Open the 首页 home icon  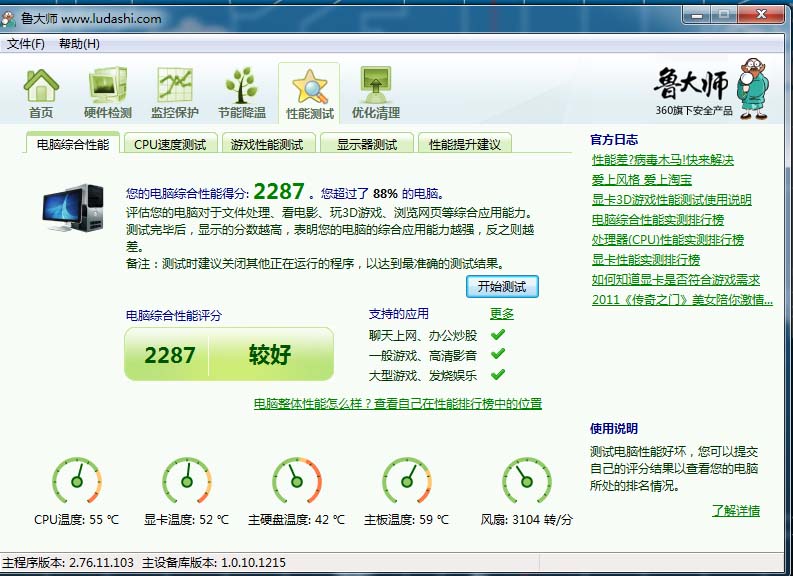click(x=41, y=94)
